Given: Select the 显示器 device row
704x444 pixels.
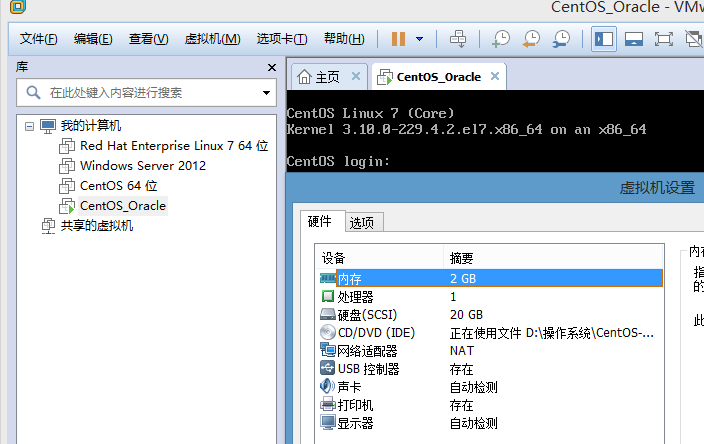Looking at the screenshot, I should pos(490,423).
